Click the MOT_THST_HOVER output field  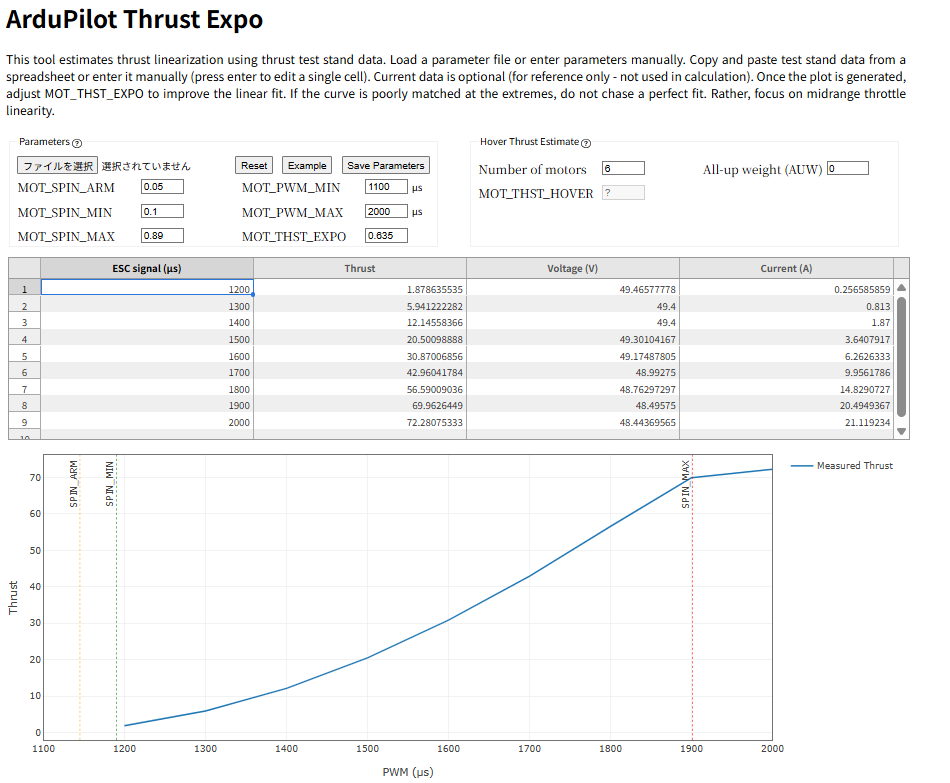[x=623, y=193]
